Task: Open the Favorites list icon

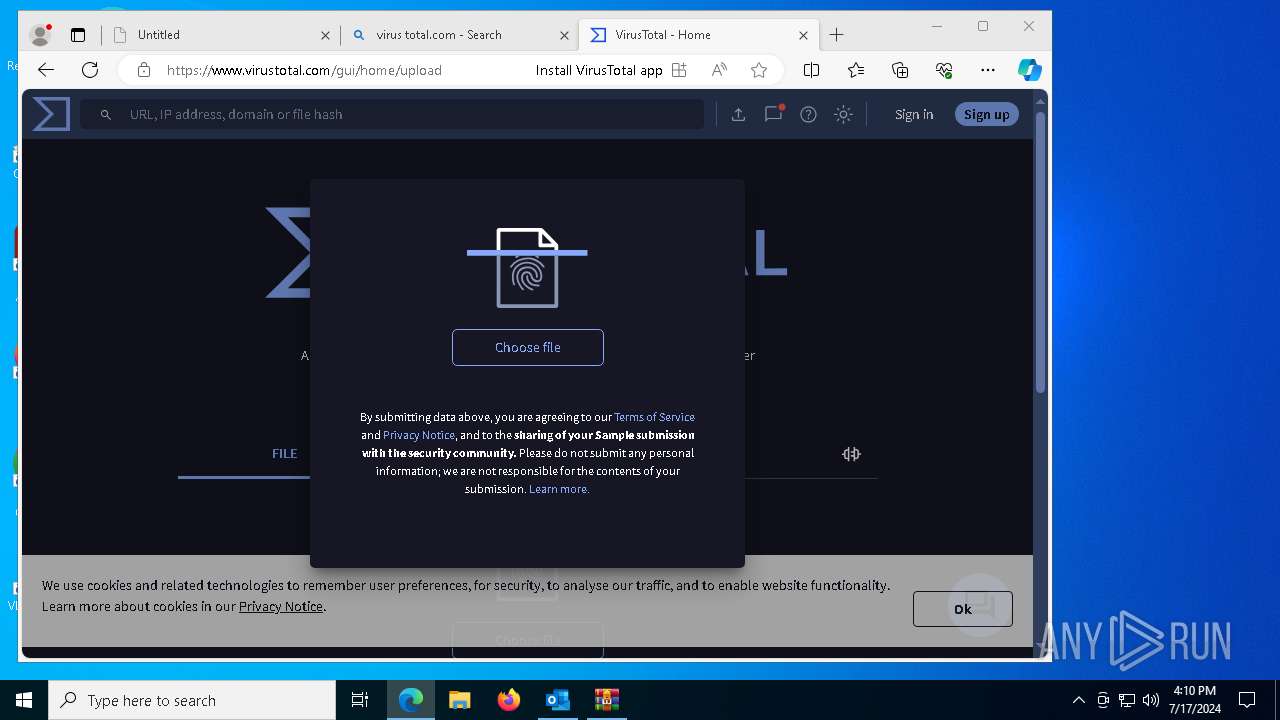Action: tap(856, 70)
